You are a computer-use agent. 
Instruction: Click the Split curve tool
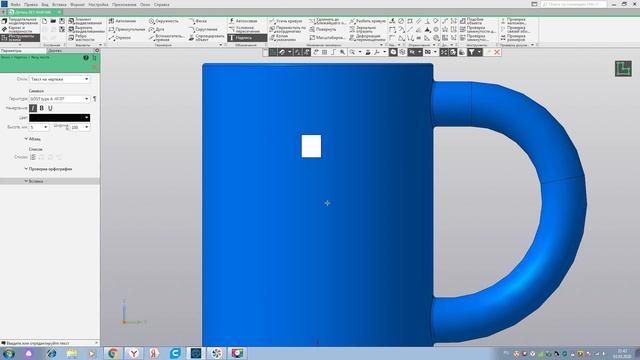click(x=367, y=21)
